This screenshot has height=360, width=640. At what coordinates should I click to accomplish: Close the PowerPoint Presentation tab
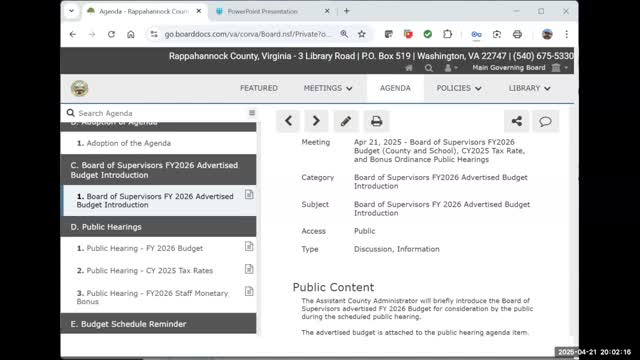[327, 11]
